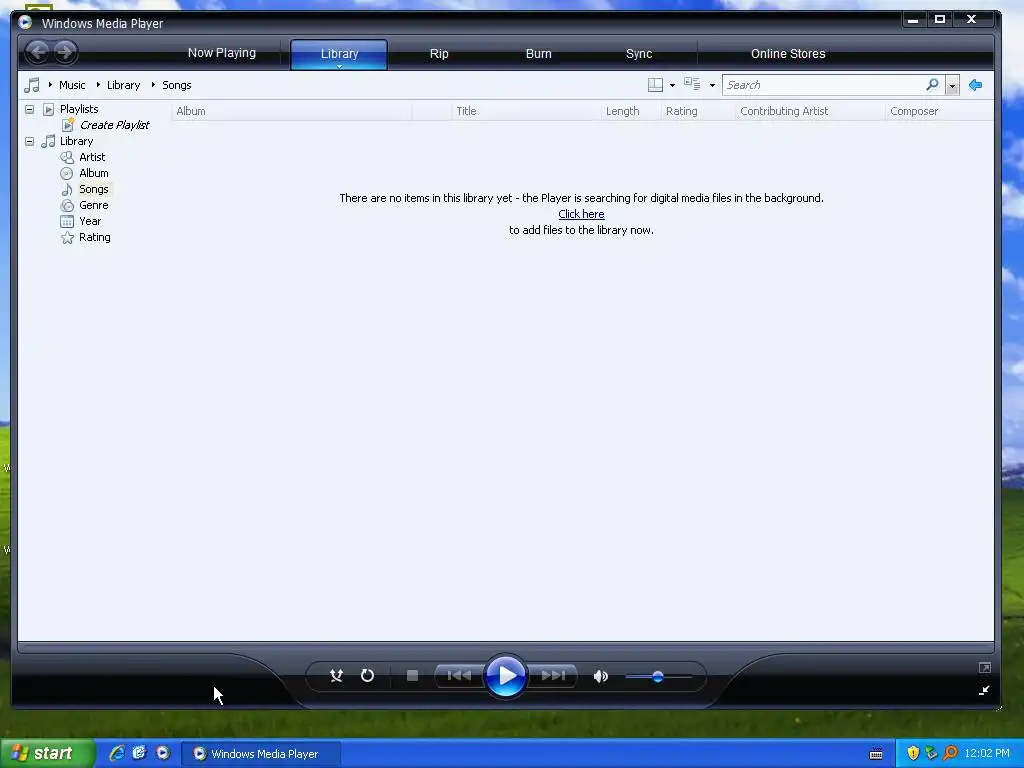The width and height of the screenshot is (1024, 768).
Task: Click the Contributing Artist column header
Action: [x=810, y=111]
